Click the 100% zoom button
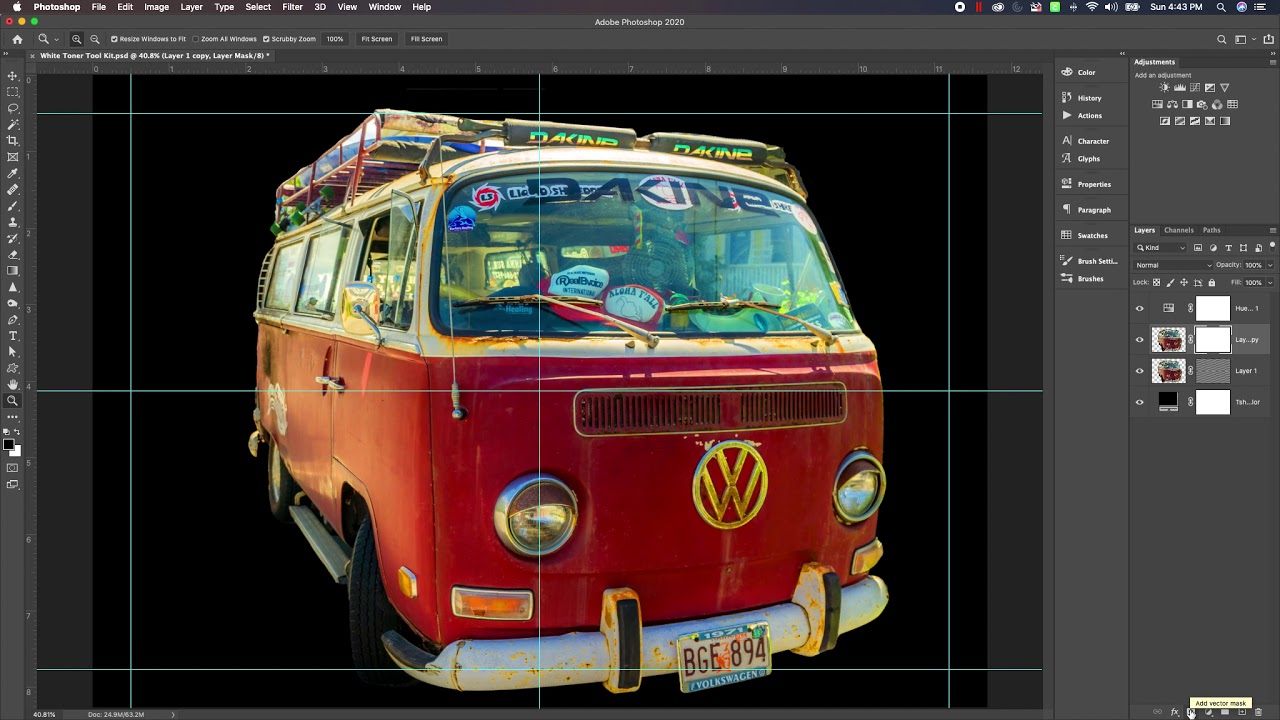The width and height of the screenshot is (1280, 720). click(335, 39)
